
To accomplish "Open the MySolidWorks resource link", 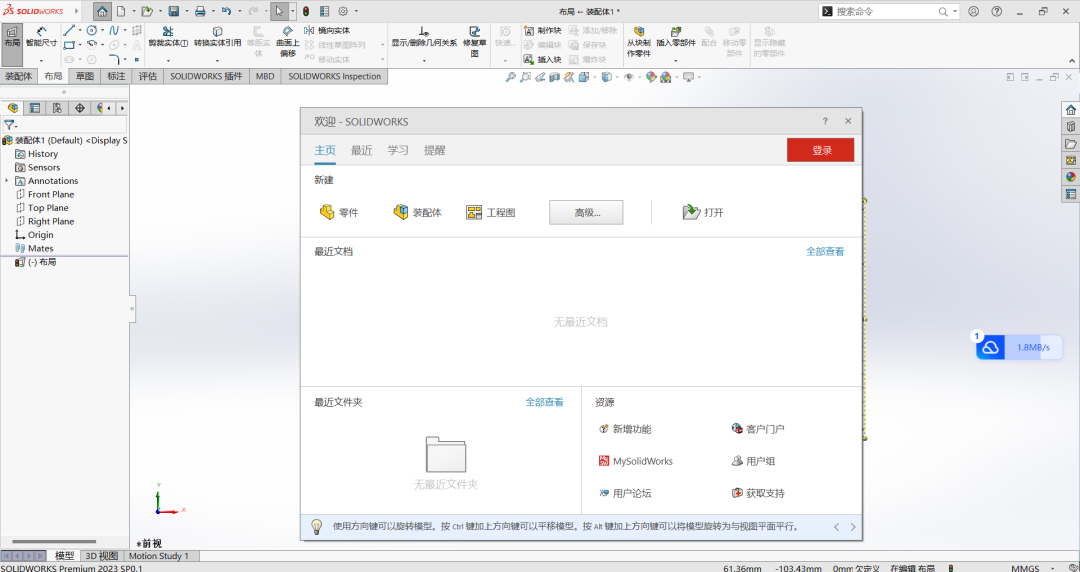I will pos(636,461).
